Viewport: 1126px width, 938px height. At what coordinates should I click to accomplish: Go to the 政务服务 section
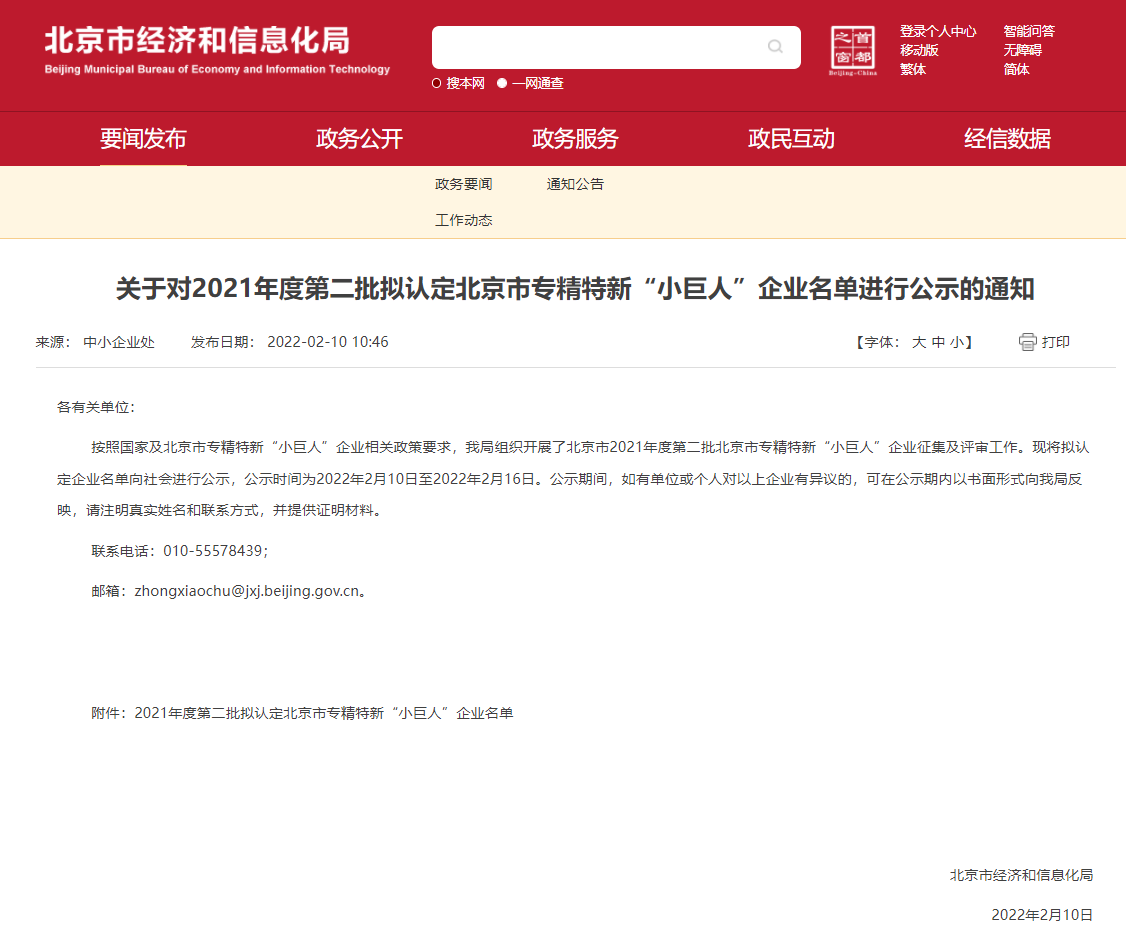[x=575, y=139]
